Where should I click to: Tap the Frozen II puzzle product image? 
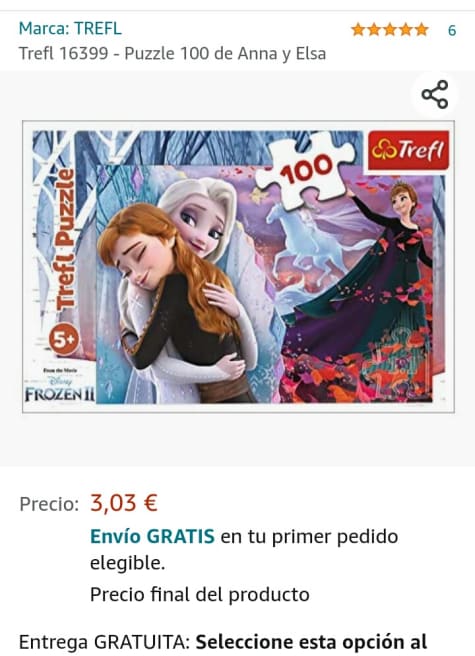pos(238,266)
